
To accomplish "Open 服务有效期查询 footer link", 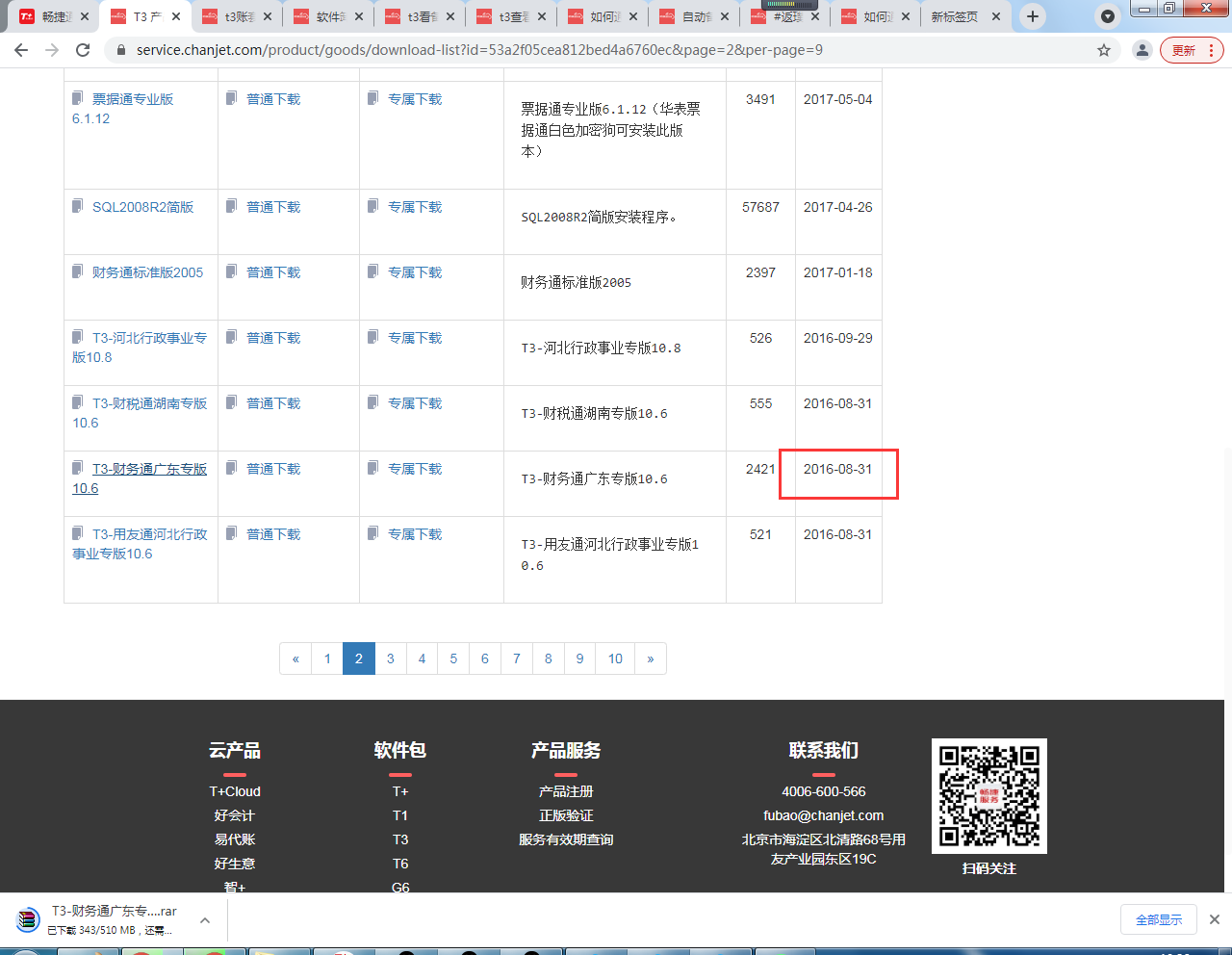I will tap(566, 839).
